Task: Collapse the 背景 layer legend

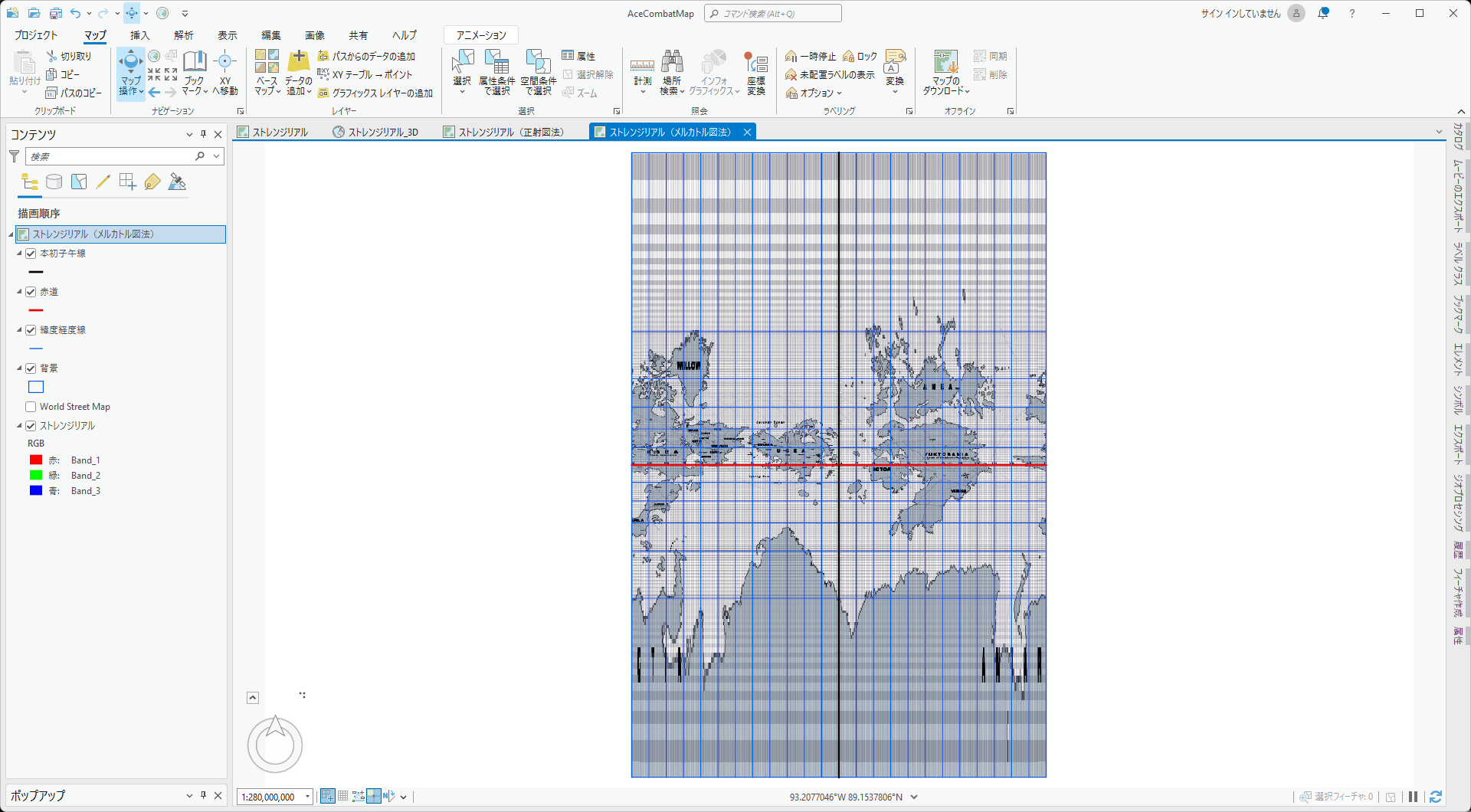Action: point(19,368)
